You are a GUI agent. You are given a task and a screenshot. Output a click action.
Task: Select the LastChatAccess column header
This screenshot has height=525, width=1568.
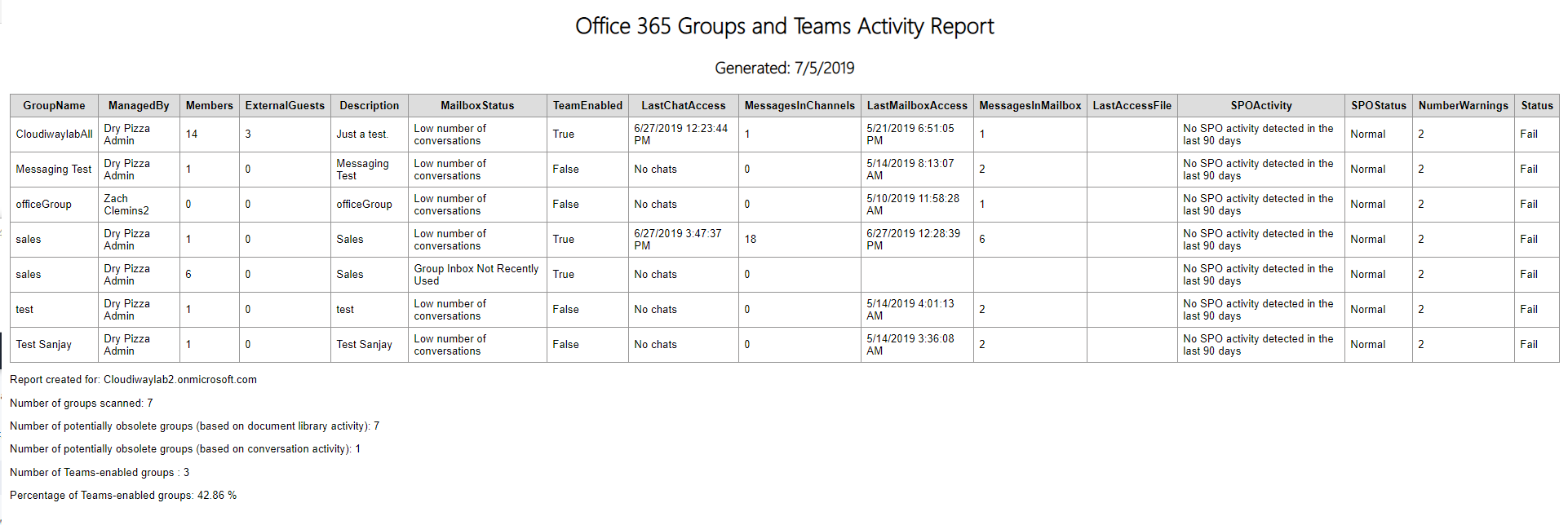[x=683, y=105]
